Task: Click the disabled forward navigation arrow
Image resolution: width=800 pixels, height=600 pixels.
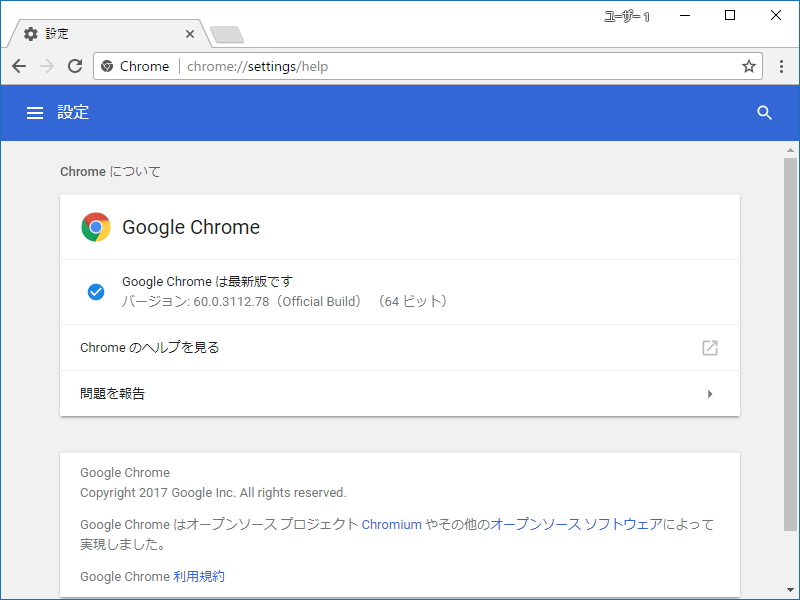Action: 47,66
